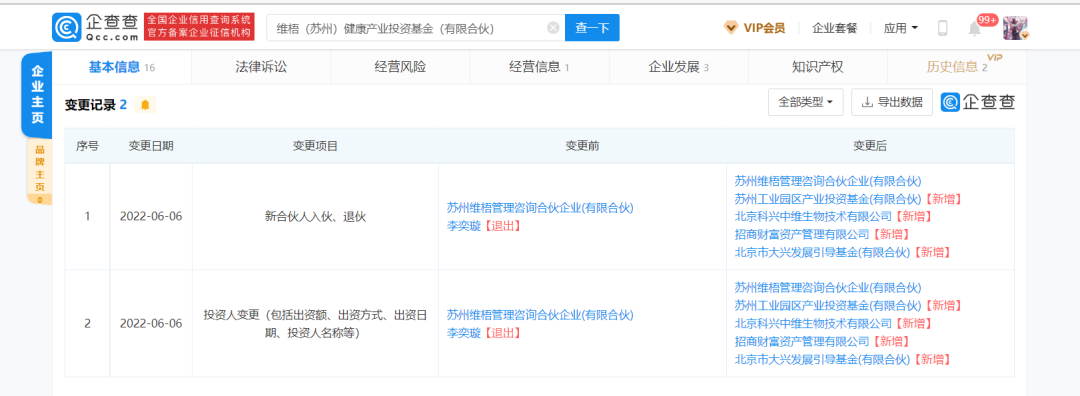Click the 企查查 logo beside 导出数据

pyautogui.click(x=978, y=103)
